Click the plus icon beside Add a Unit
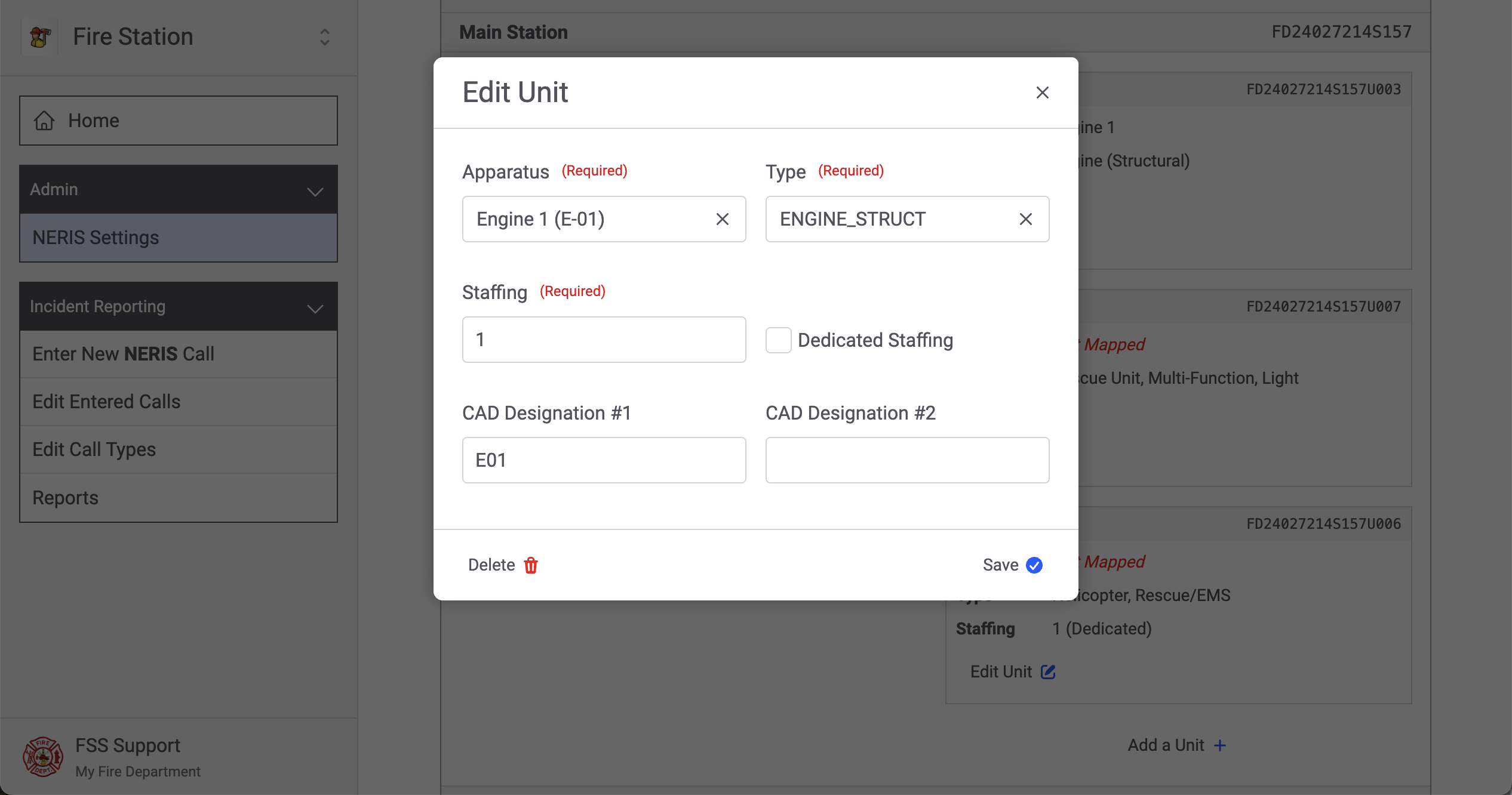Image resolution: width=1512 pixels, height=795 pixels. pyautogui.click(x=1221, y=745)
